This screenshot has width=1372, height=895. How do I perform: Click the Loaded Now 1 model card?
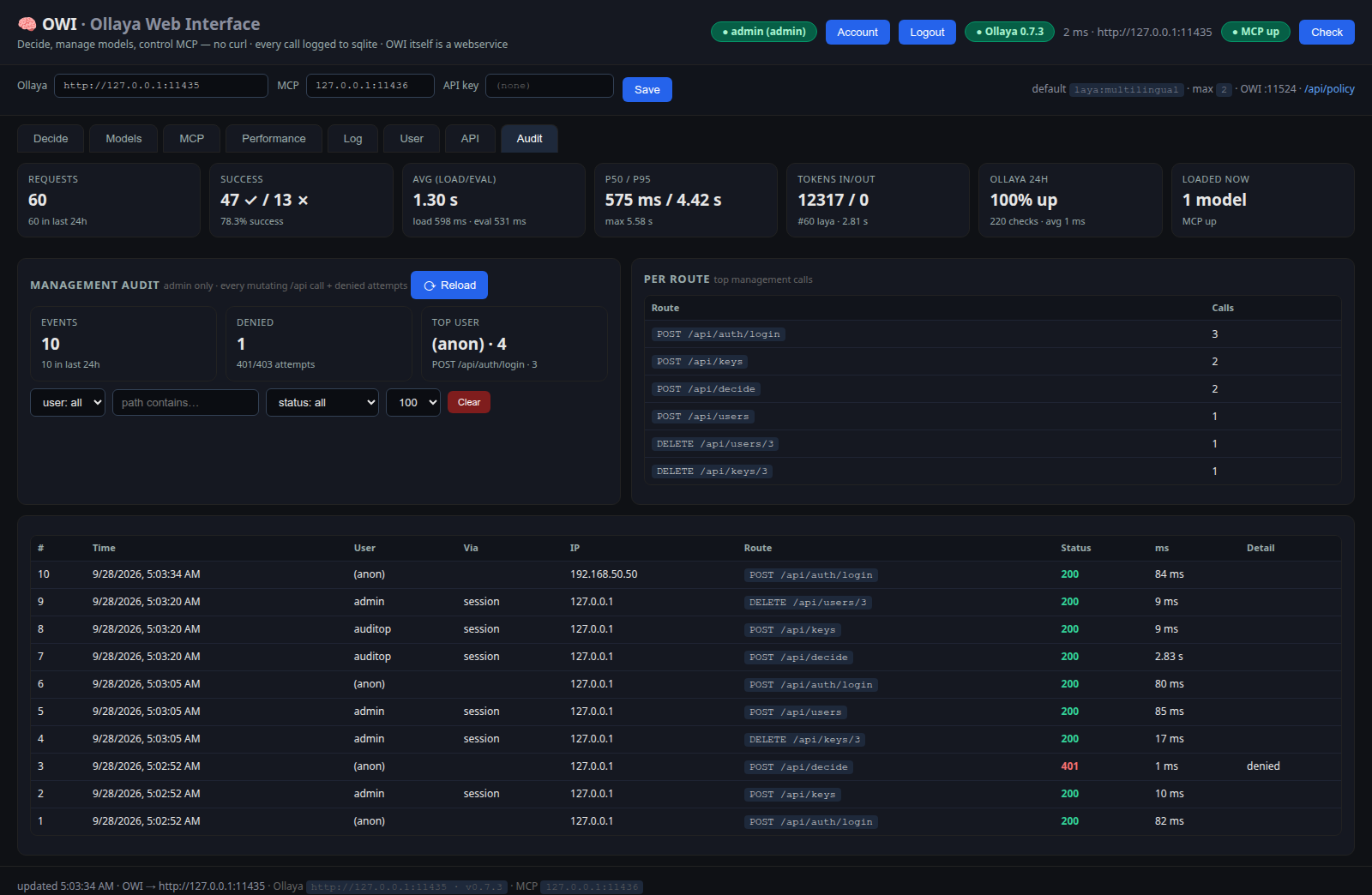click(1262, 201)
